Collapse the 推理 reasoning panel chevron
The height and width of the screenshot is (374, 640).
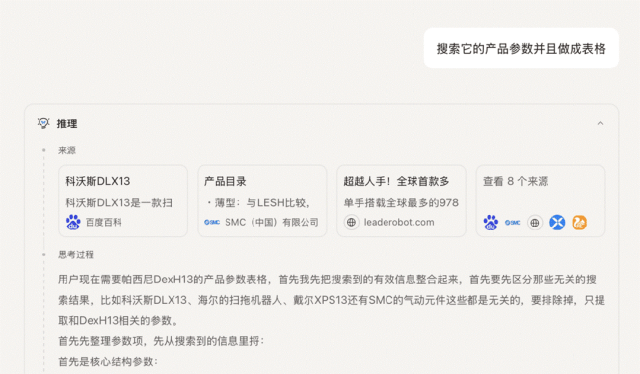click(600, 123)
